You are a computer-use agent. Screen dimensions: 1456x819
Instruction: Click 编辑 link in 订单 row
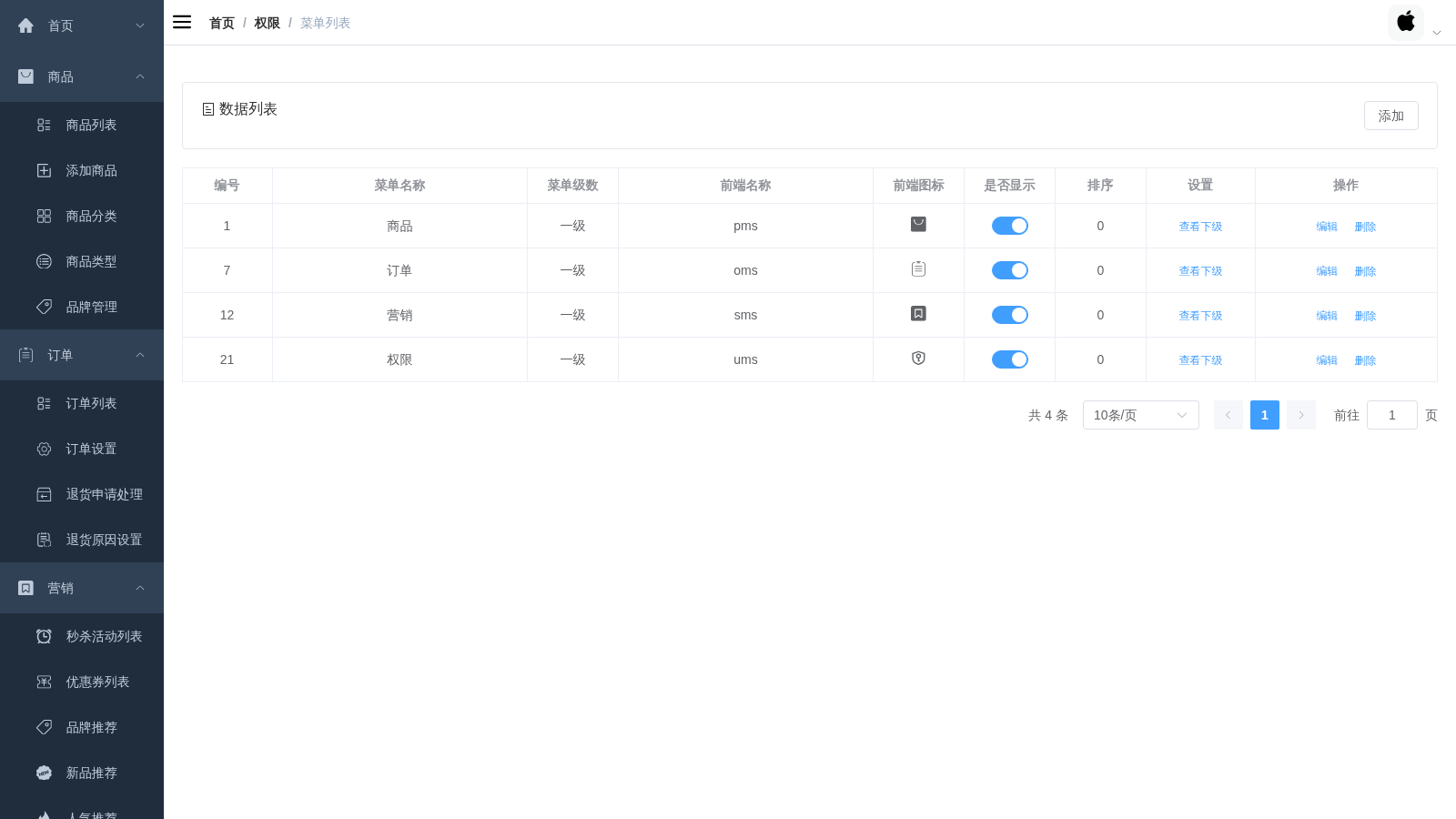[1327, 271]
